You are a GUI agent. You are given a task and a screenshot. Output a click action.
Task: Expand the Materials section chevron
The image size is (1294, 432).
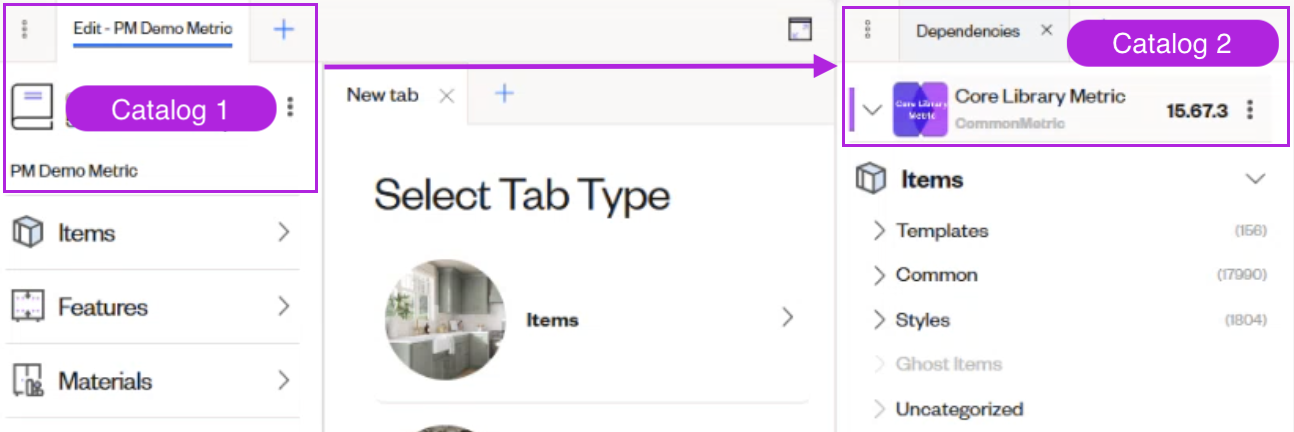click(x=284, y=381)
